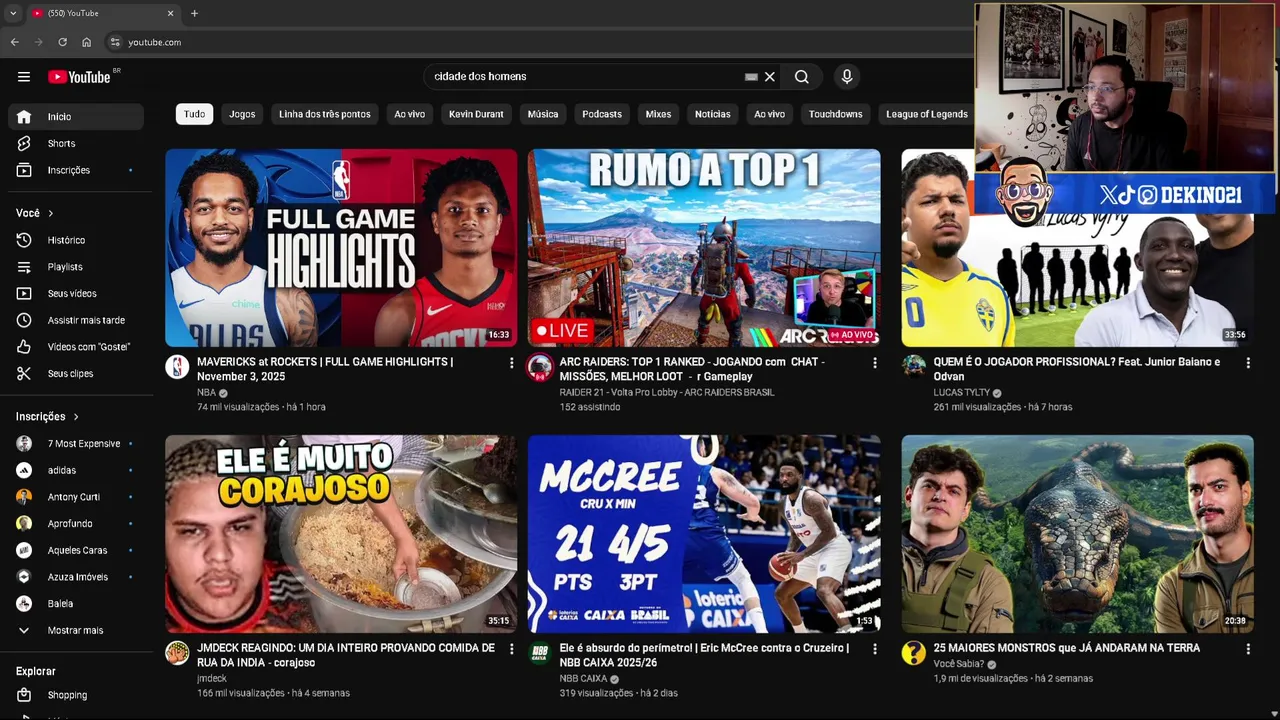Screen dimensions: 1280x720
Task: Open the YouTube hamburger guide menu
Action: (24, 77)
